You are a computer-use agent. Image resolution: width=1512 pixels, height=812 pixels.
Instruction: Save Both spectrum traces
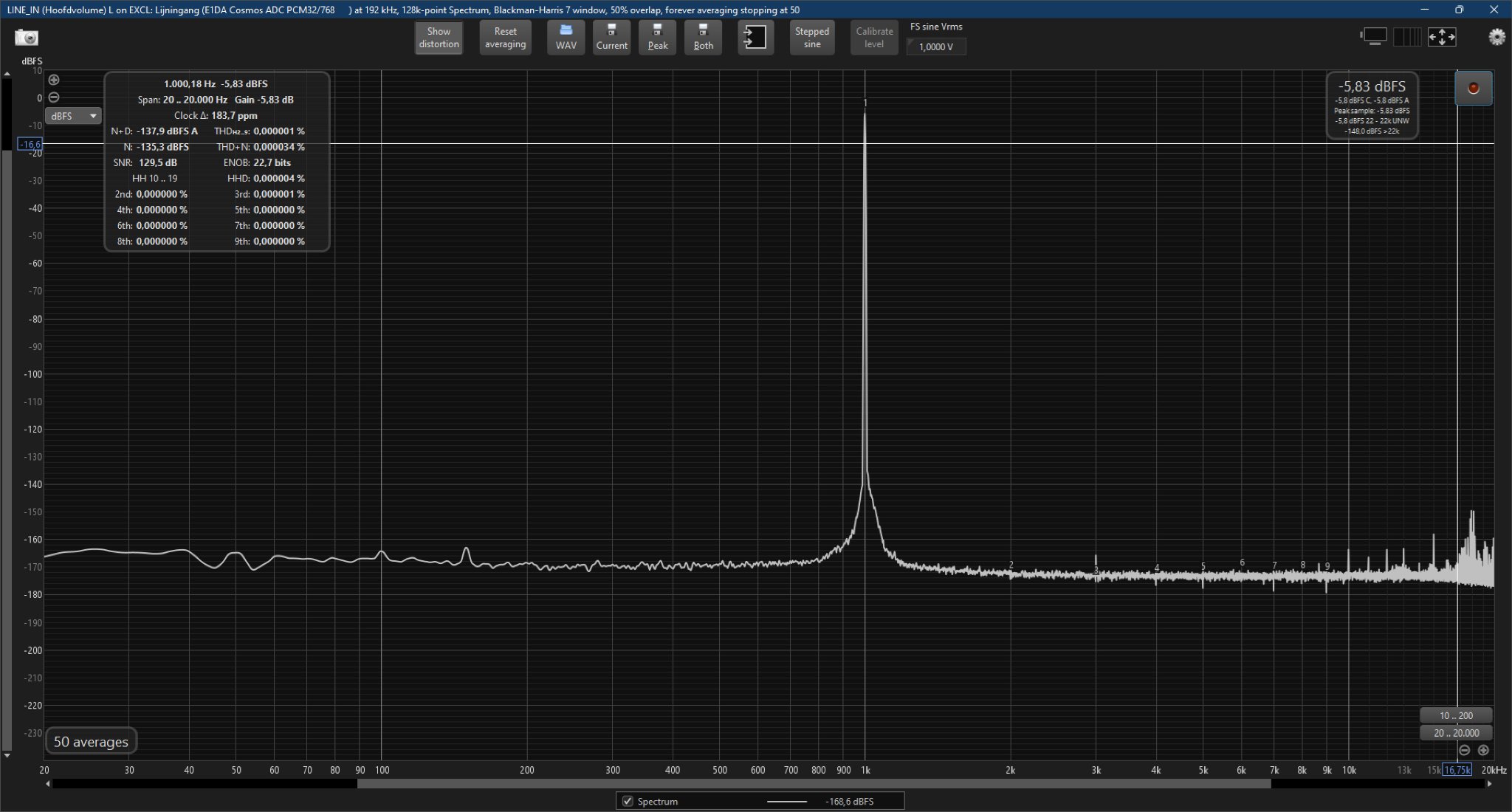(x=703, y=38)
